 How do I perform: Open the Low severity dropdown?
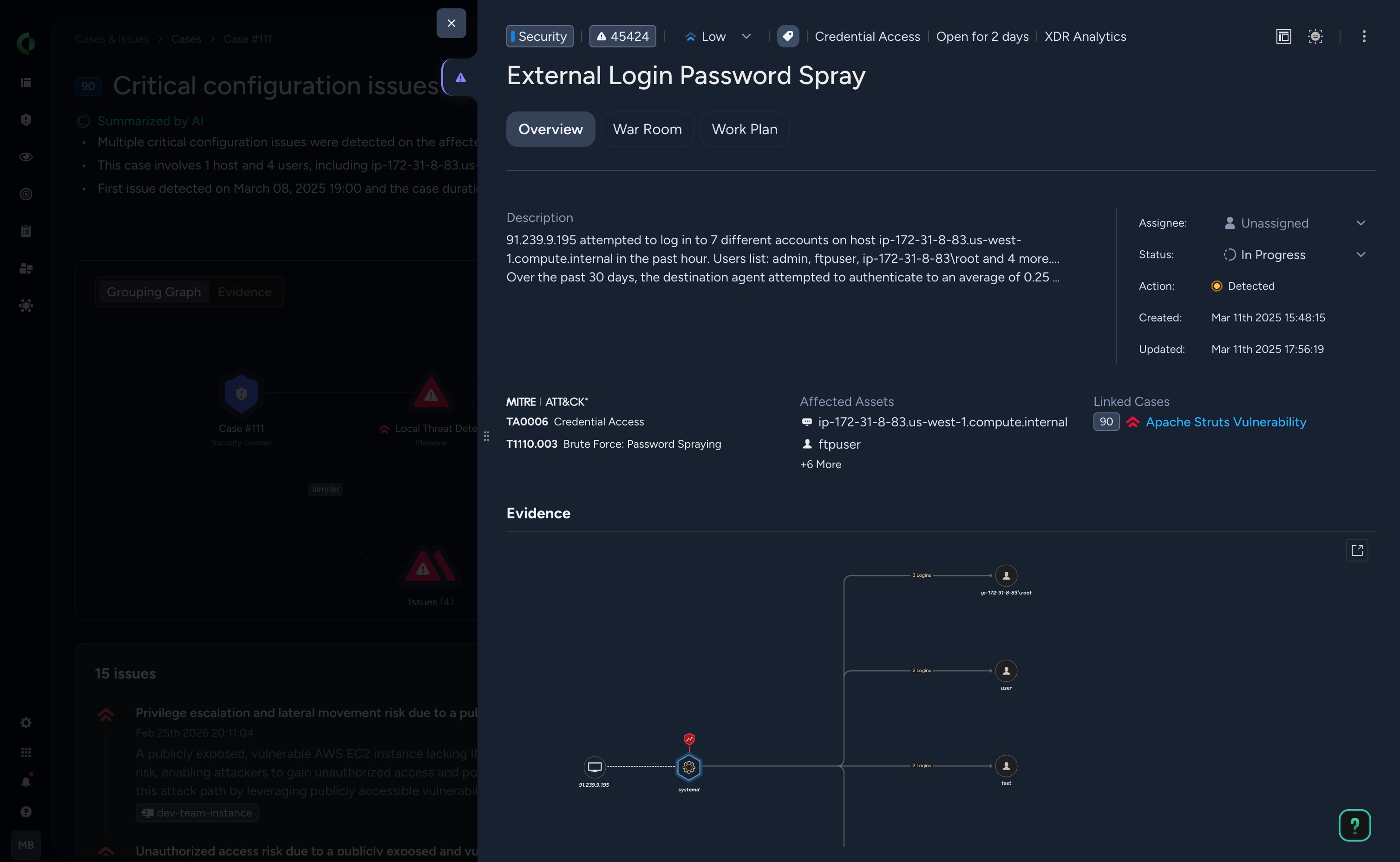pos(718,37)
